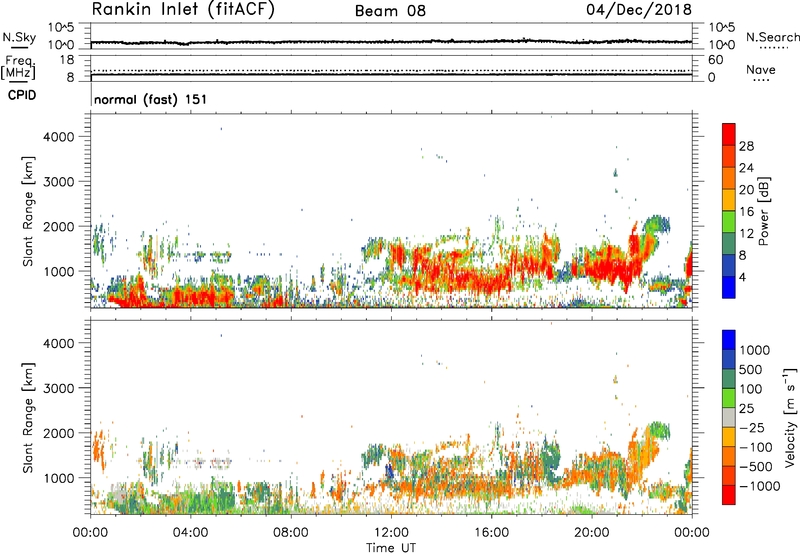The image size is (800, 554).
Task: Click the 'Power [dB]' colorbar title
Action: [764, 211]
